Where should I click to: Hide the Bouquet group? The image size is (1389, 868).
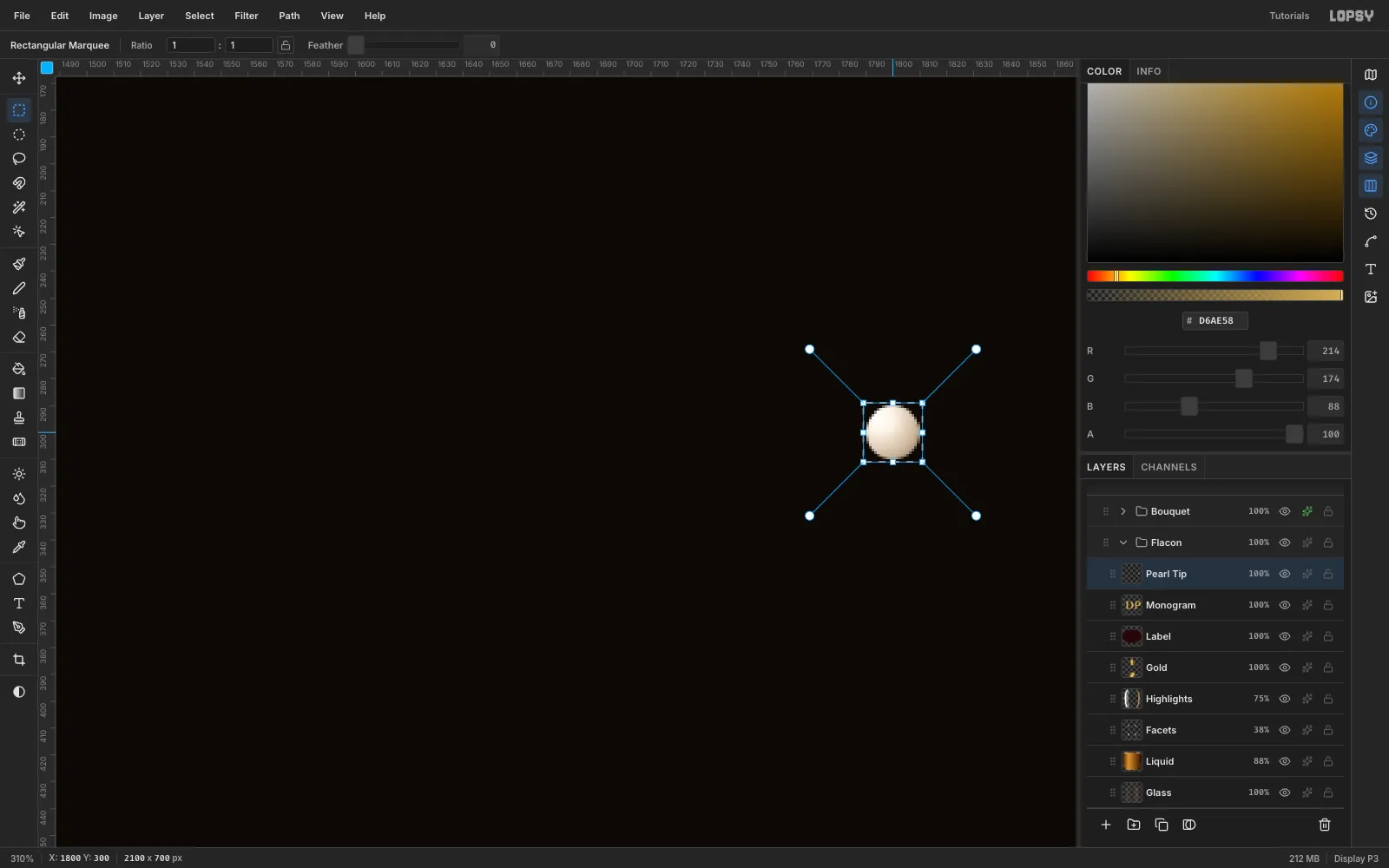pyautogui.click(x=1285, y=511)
